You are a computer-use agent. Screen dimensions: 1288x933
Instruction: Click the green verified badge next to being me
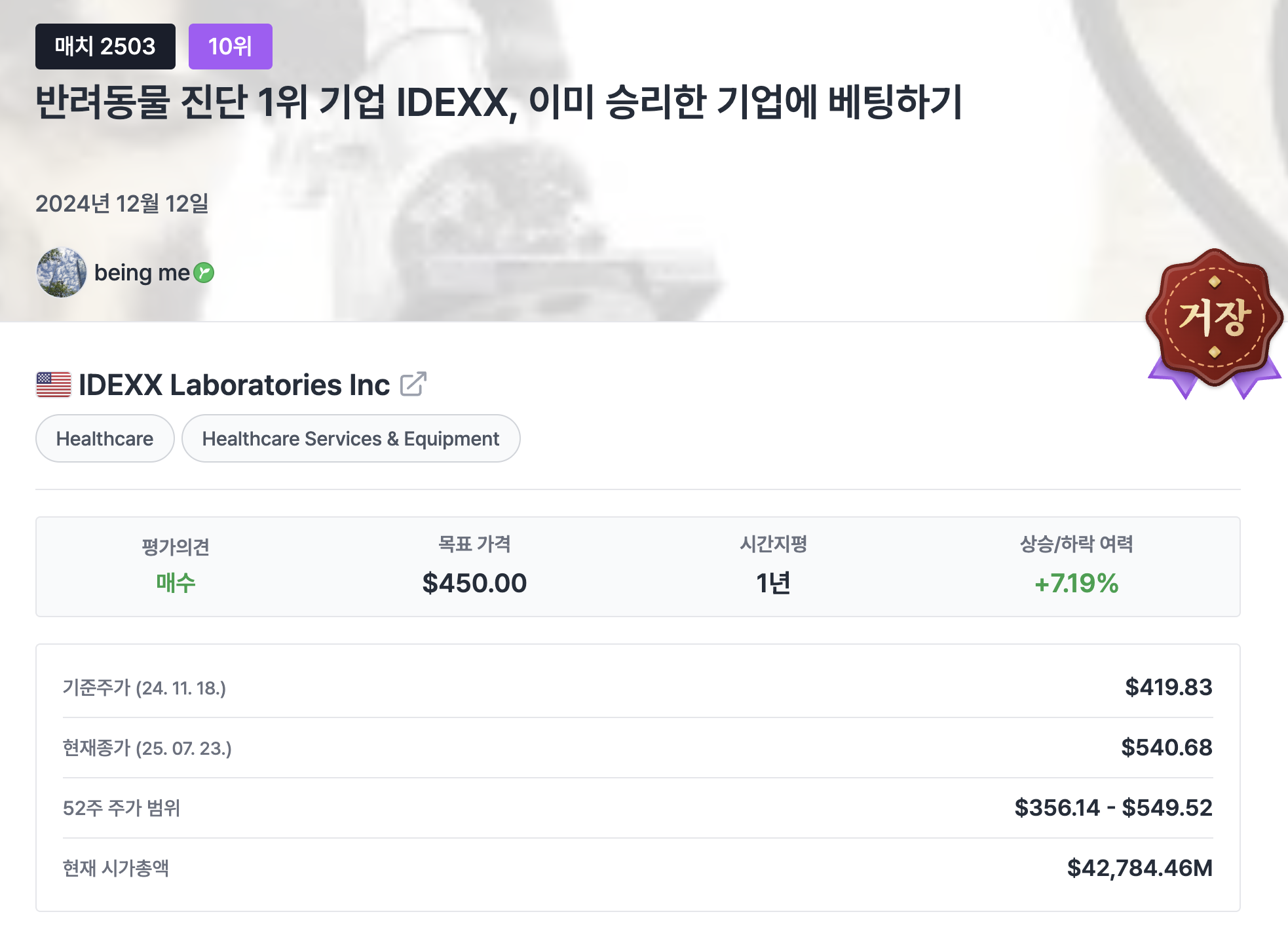204,273
